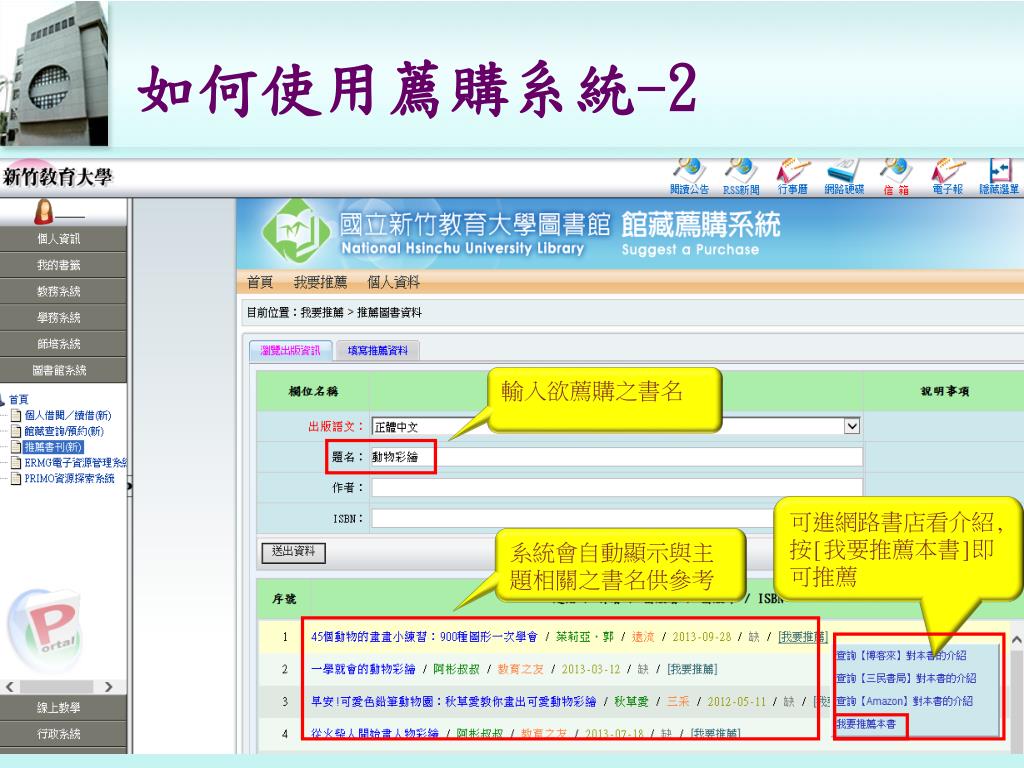Open the 電子報 newsletter icon

point(947,176)
